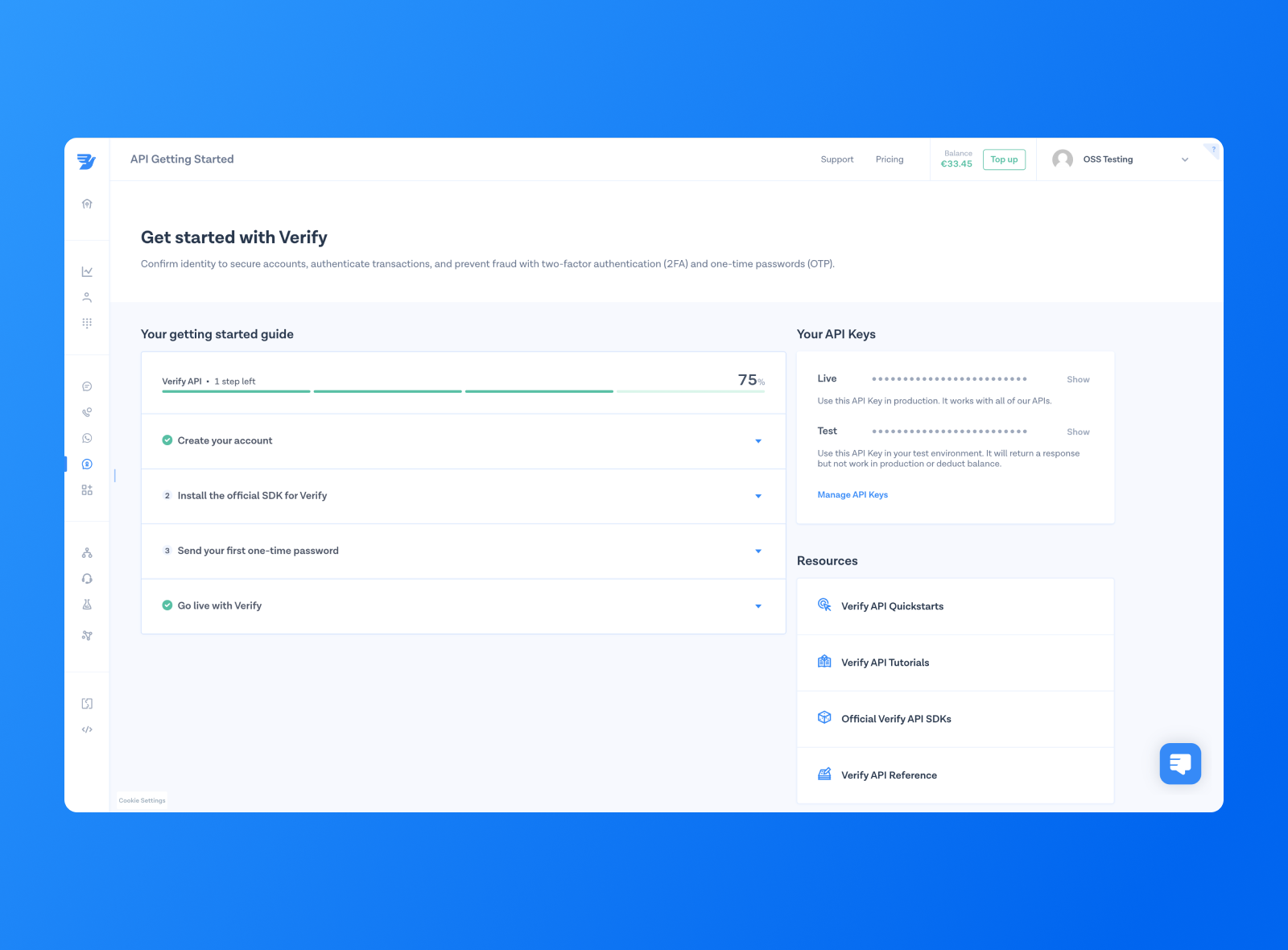The width and height of the screenshot is (1288, 950).
Task: Select the Voice calling icon
Action: (x=87, y=412)
